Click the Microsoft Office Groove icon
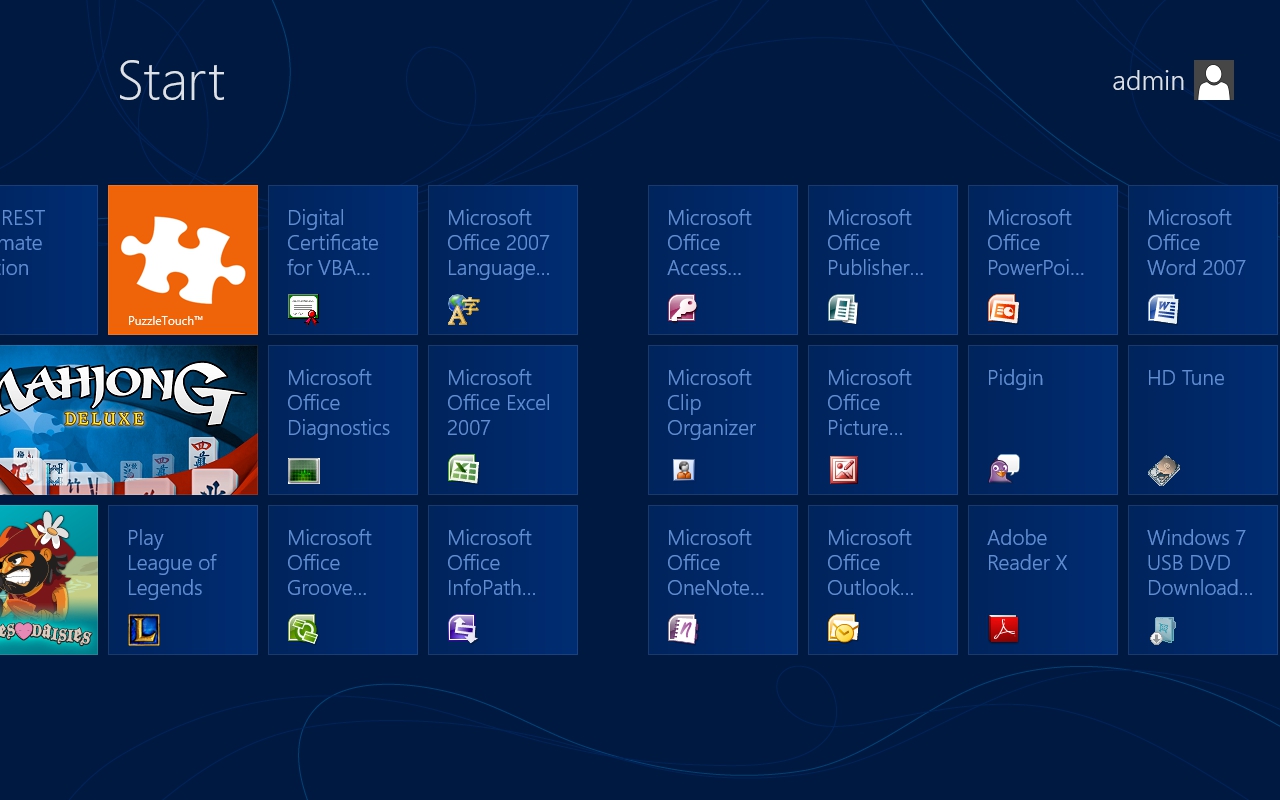The image size is (1280, 800). point(303,630)
